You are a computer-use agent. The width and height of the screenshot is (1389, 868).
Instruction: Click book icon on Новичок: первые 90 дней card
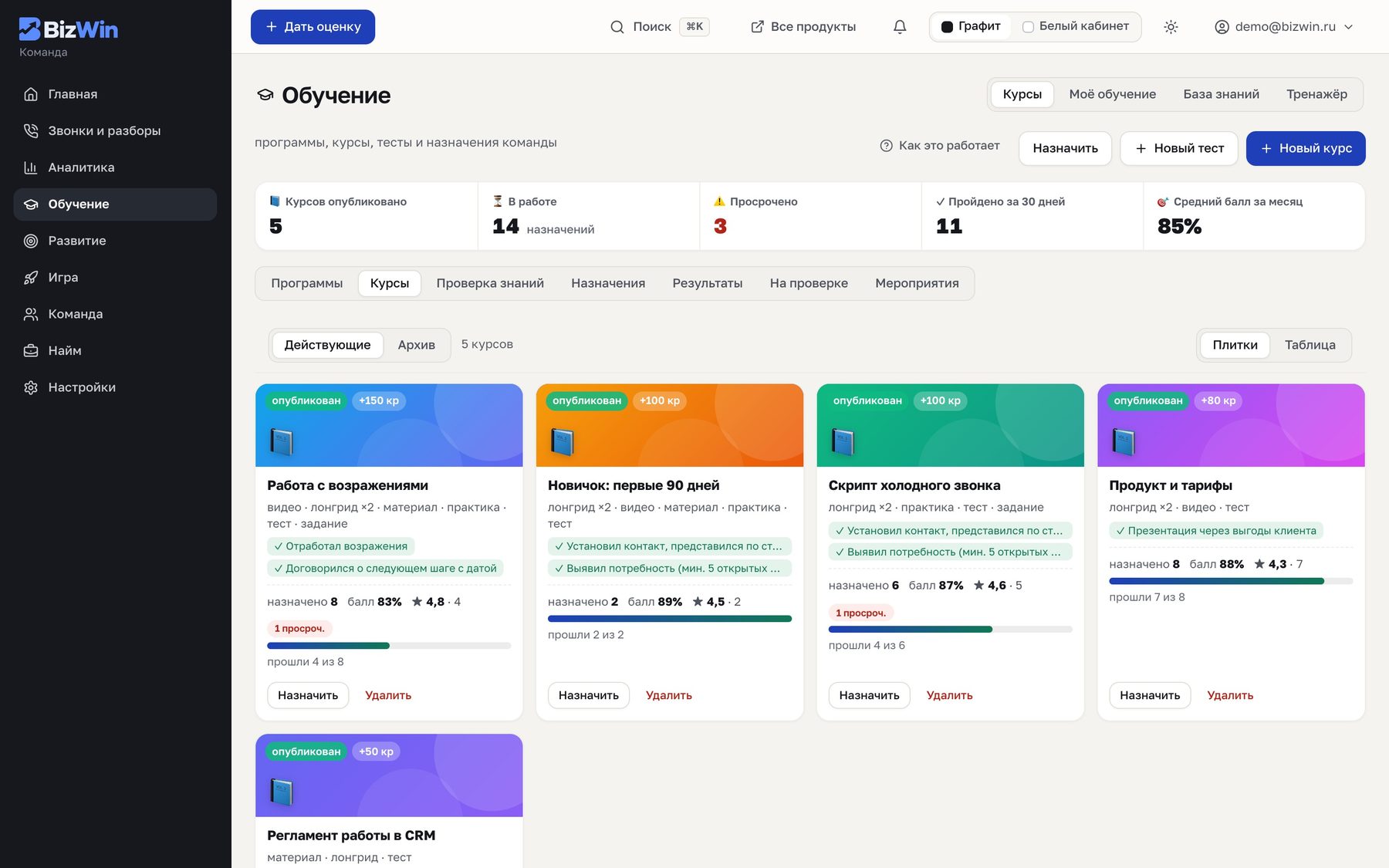coord(563,441)
